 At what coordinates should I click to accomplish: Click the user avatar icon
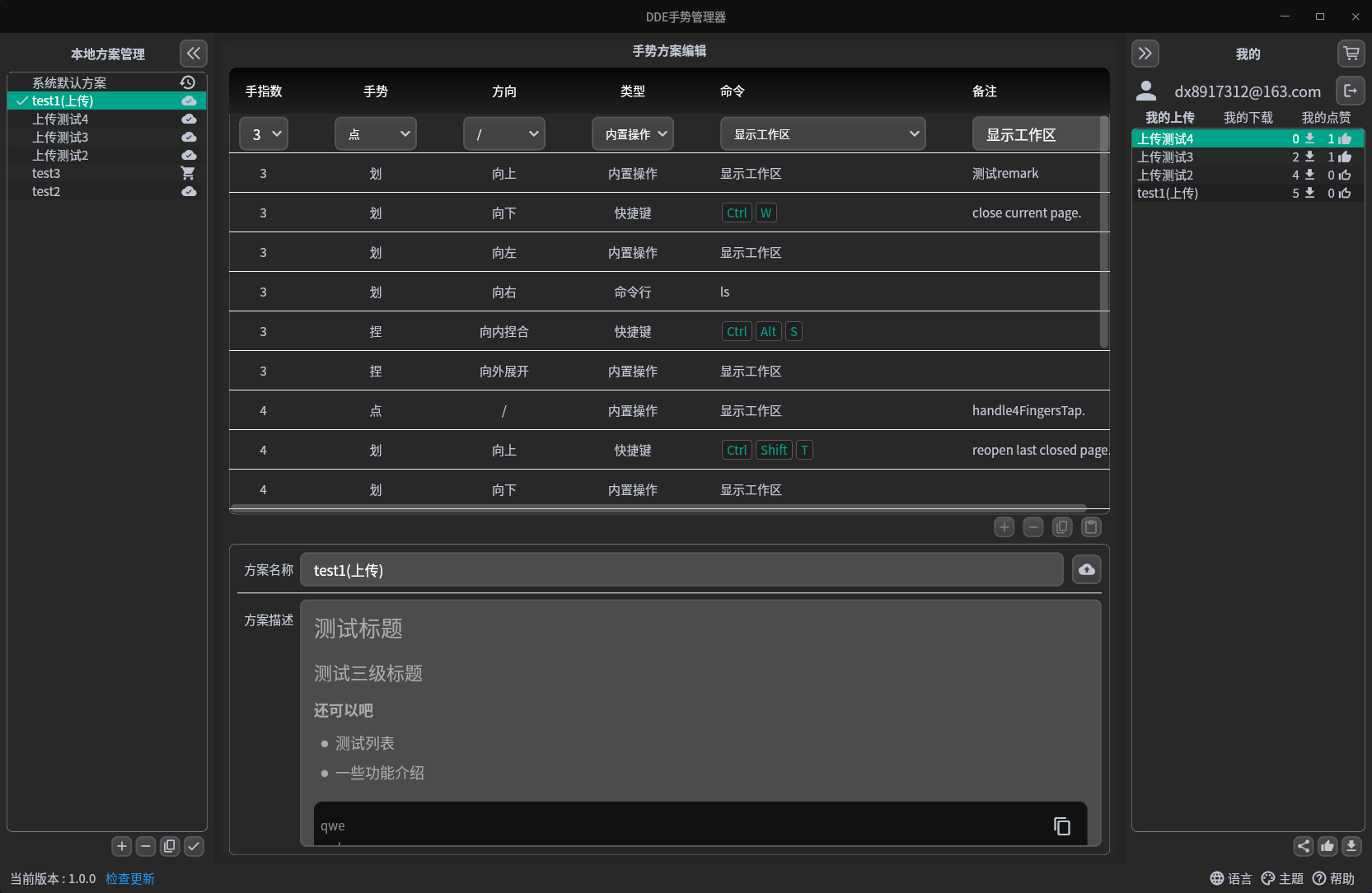point(1146,91)
